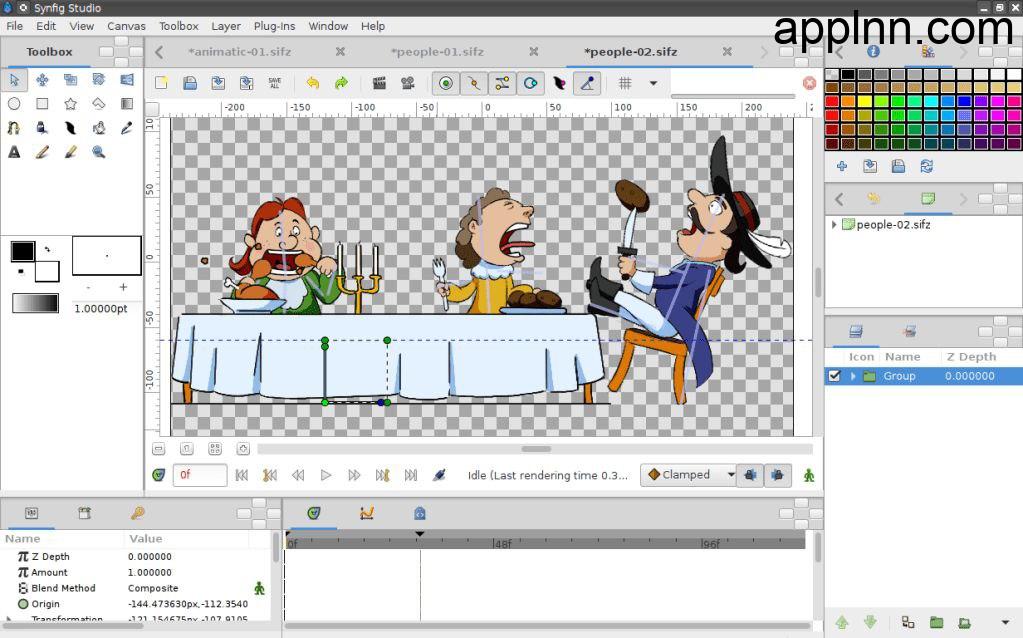Play the animation

[x=326, y=476]
